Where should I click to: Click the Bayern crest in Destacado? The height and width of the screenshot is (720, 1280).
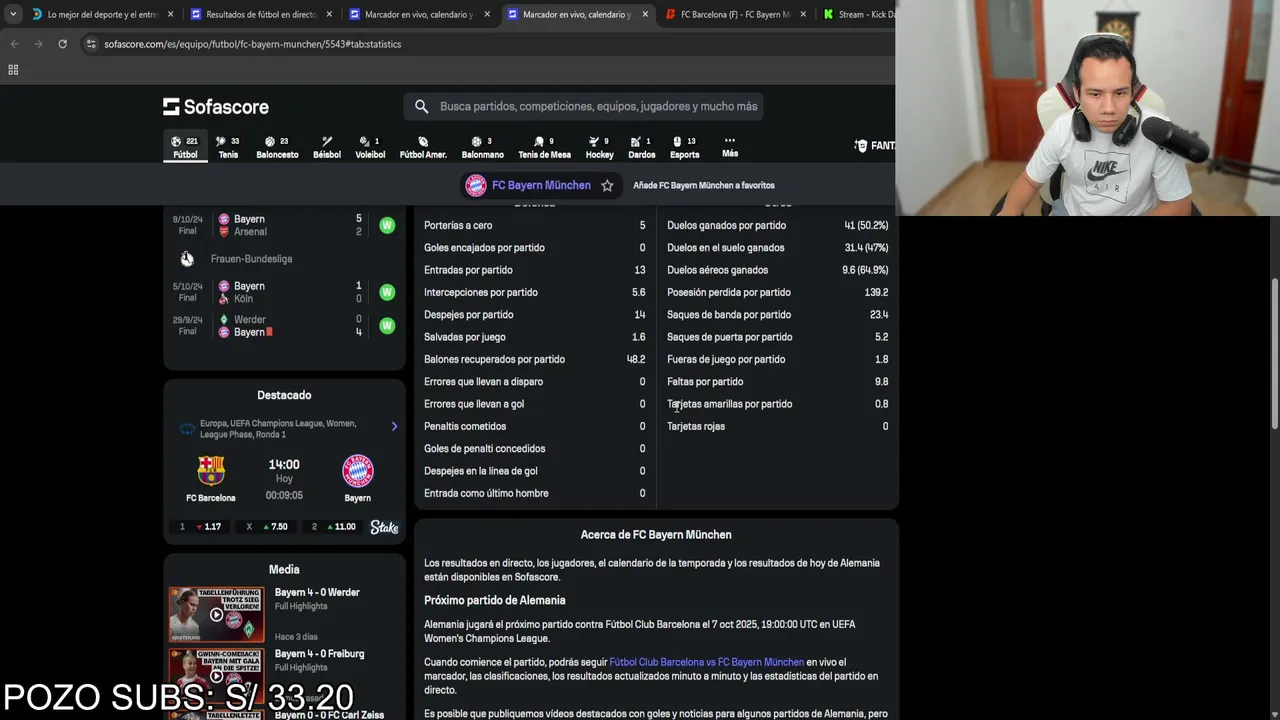tap(358, 470)
